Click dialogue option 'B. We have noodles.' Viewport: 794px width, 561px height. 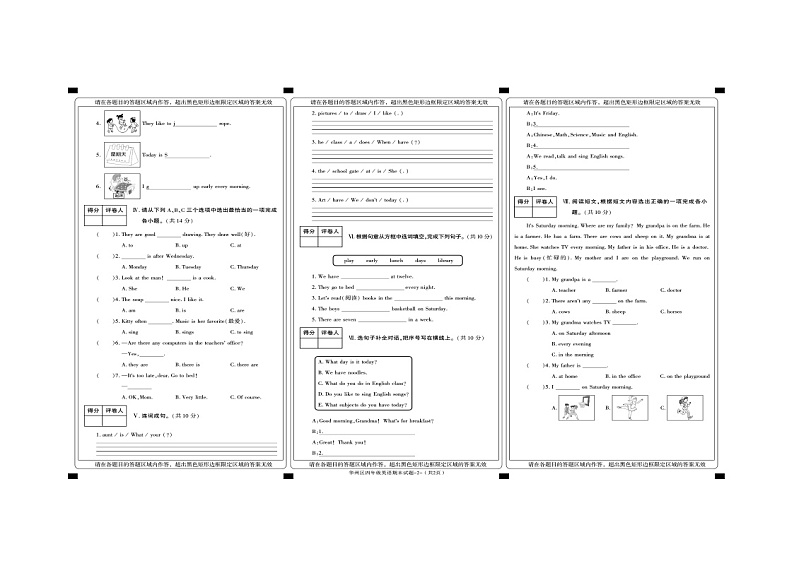[344, 372]
